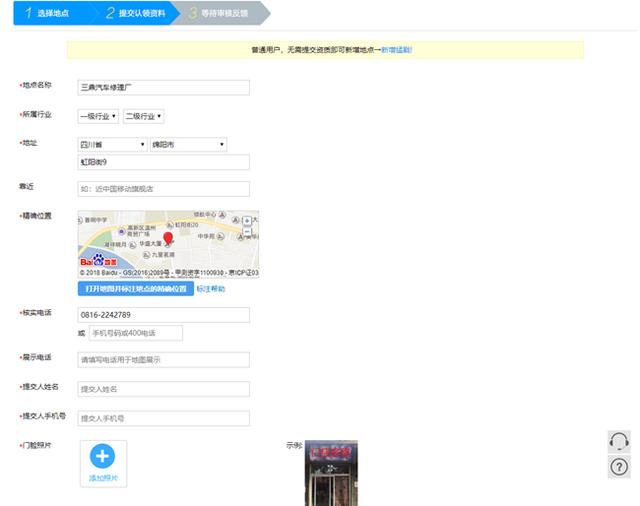Open the 二级行业 industry dropdown

point(144,116)
